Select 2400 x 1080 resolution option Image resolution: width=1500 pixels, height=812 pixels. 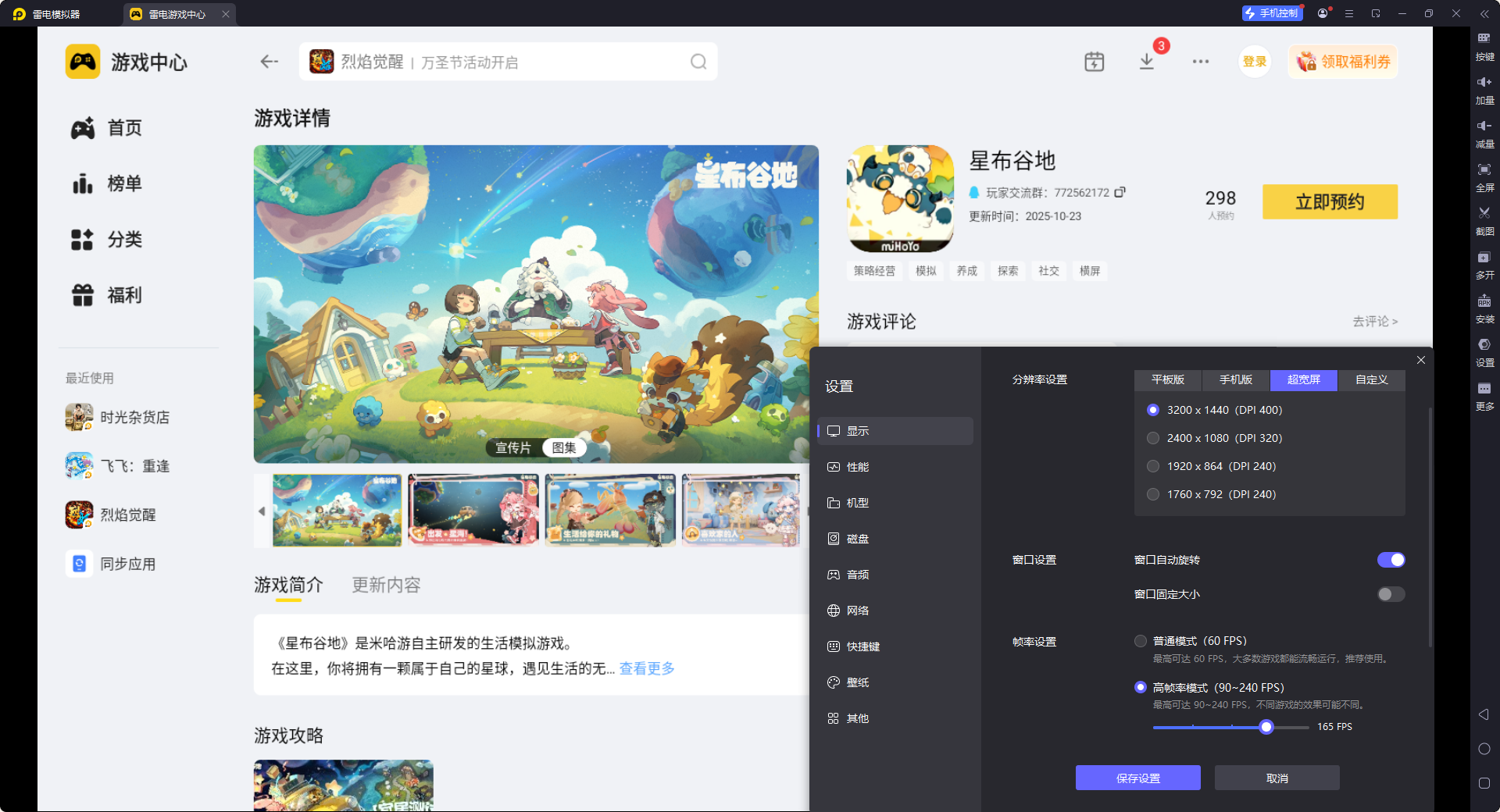(x=1153, y=438)
